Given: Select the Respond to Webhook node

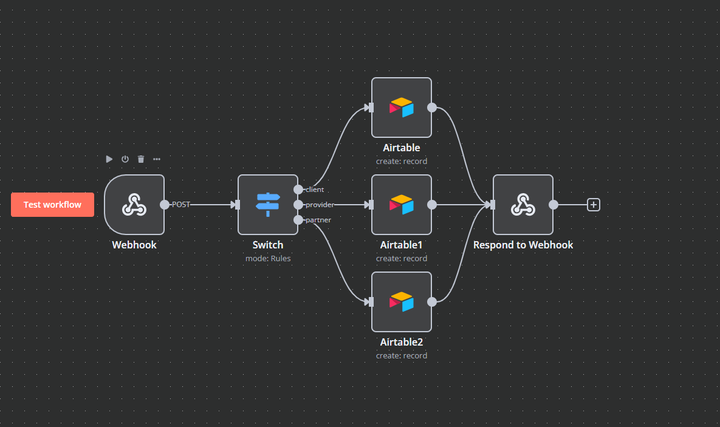Looking at the screenshot, I should [x=523, y=205].
